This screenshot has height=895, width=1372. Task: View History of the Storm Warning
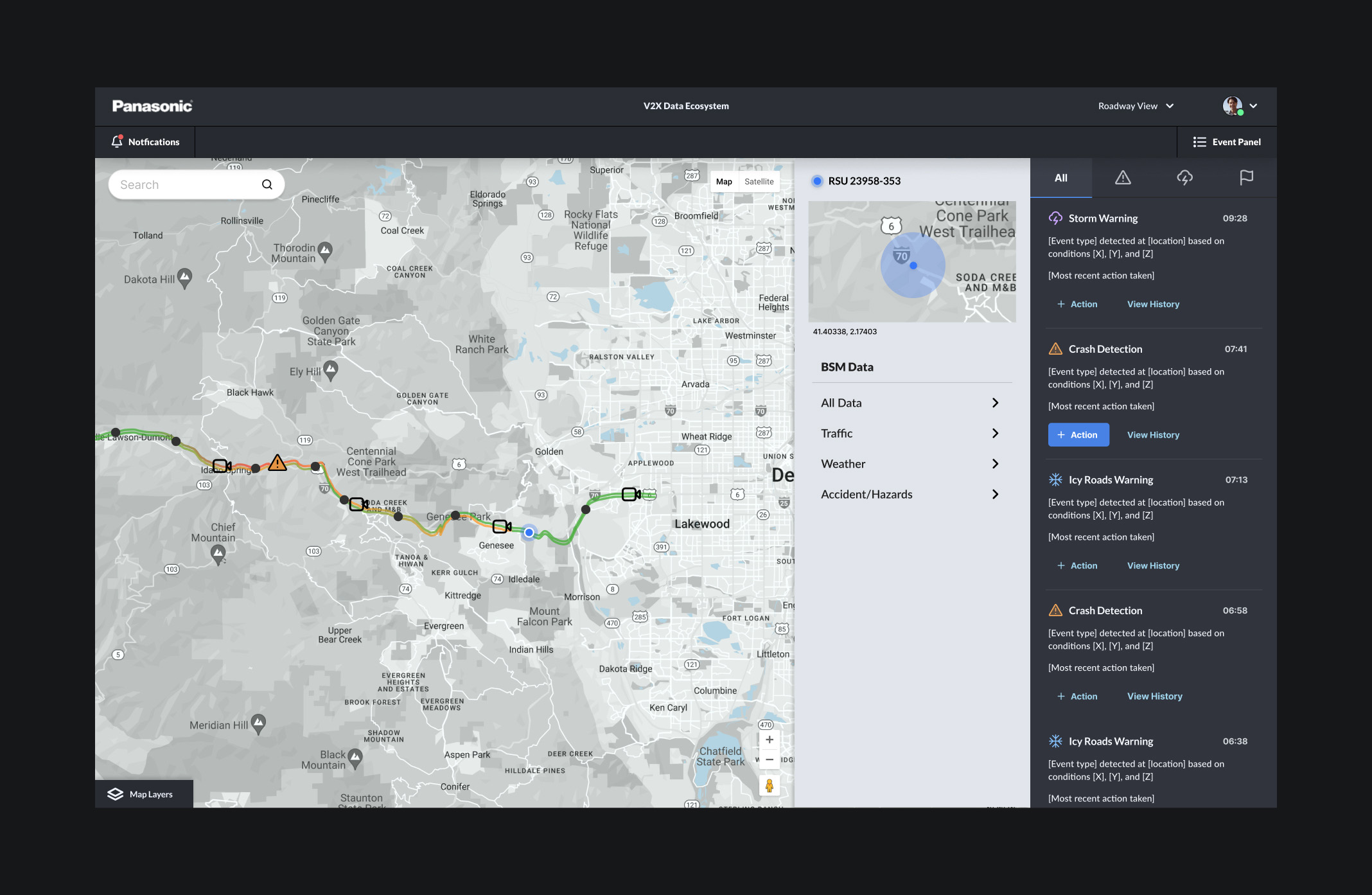pyautogui.click(x=1153, y=305)
